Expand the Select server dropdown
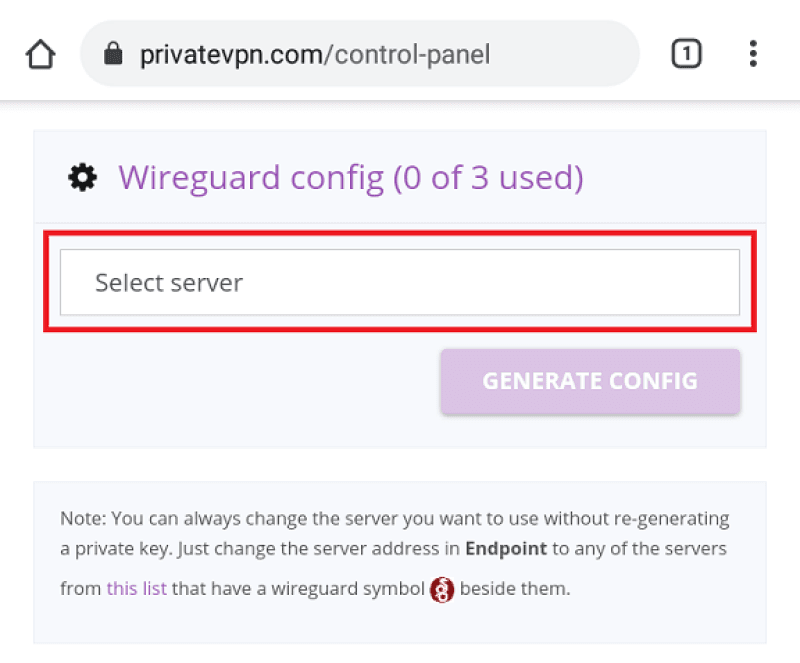Viewport: 800px width, 663px height. (400, 282)
